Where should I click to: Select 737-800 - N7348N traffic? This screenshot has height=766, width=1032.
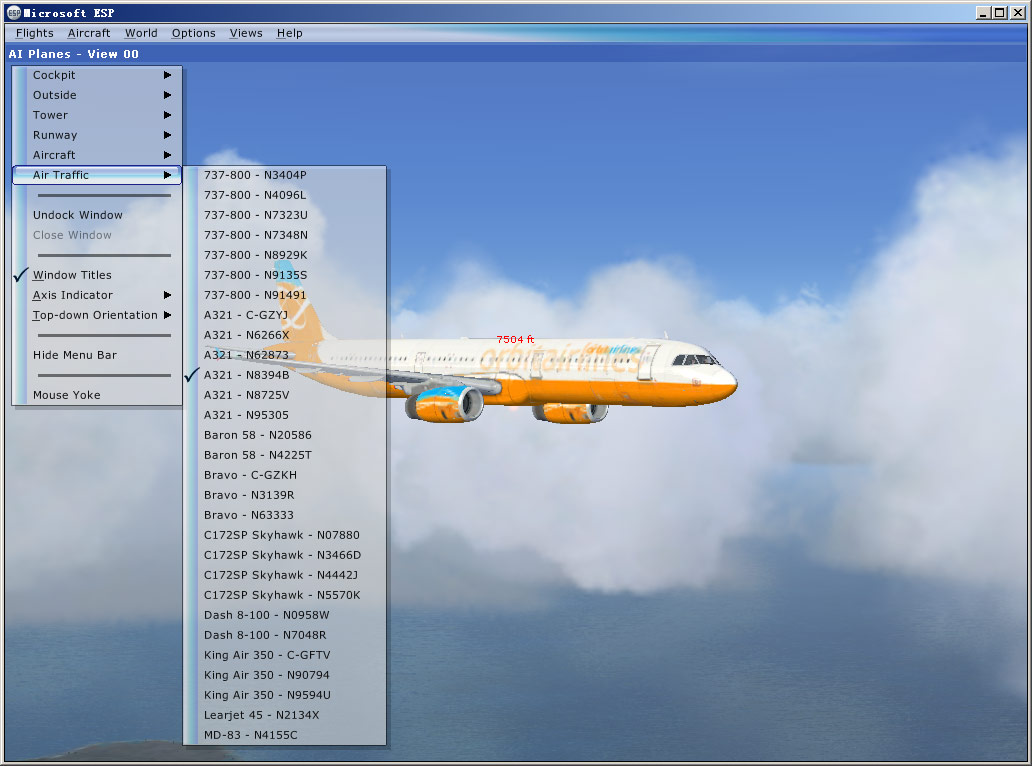coord(284,235)
